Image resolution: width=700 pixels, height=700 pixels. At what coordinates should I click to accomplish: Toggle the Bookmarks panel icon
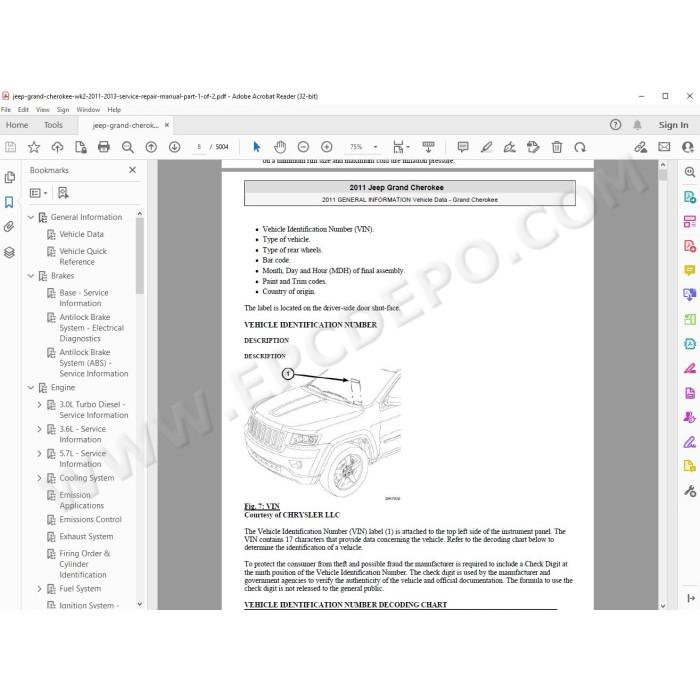click(9, 202)
